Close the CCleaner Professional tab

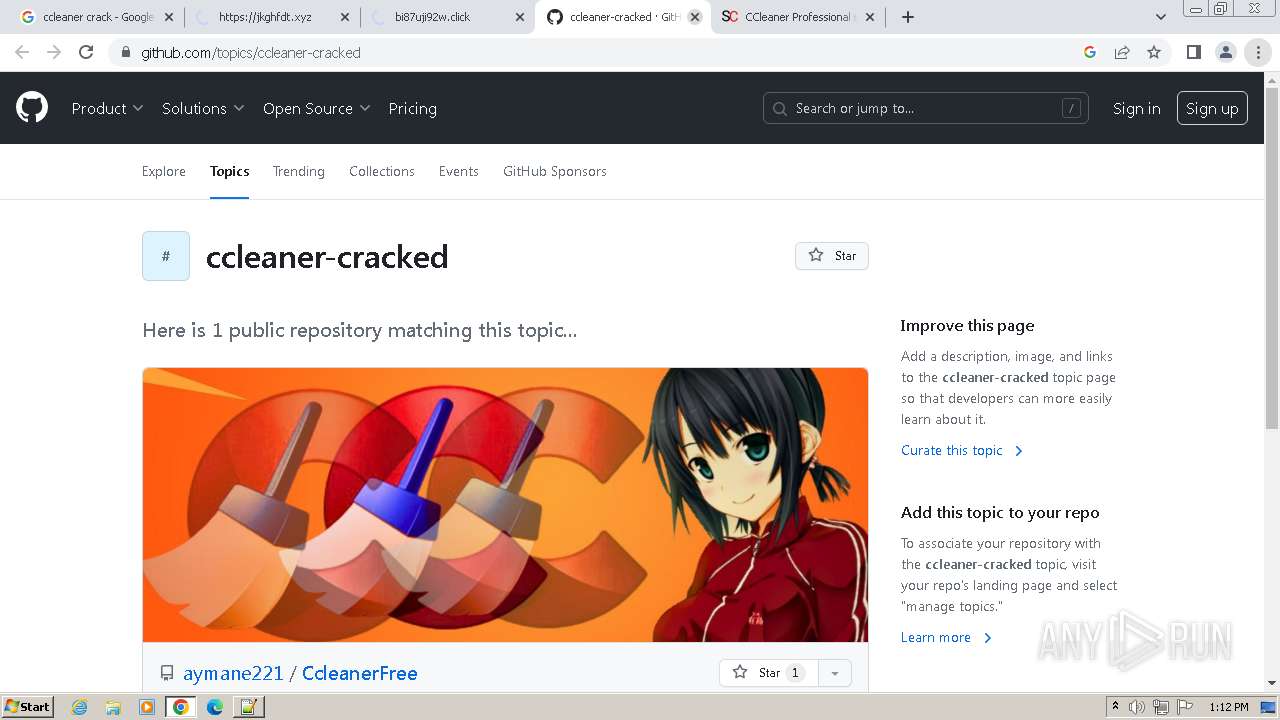point(869,17)
